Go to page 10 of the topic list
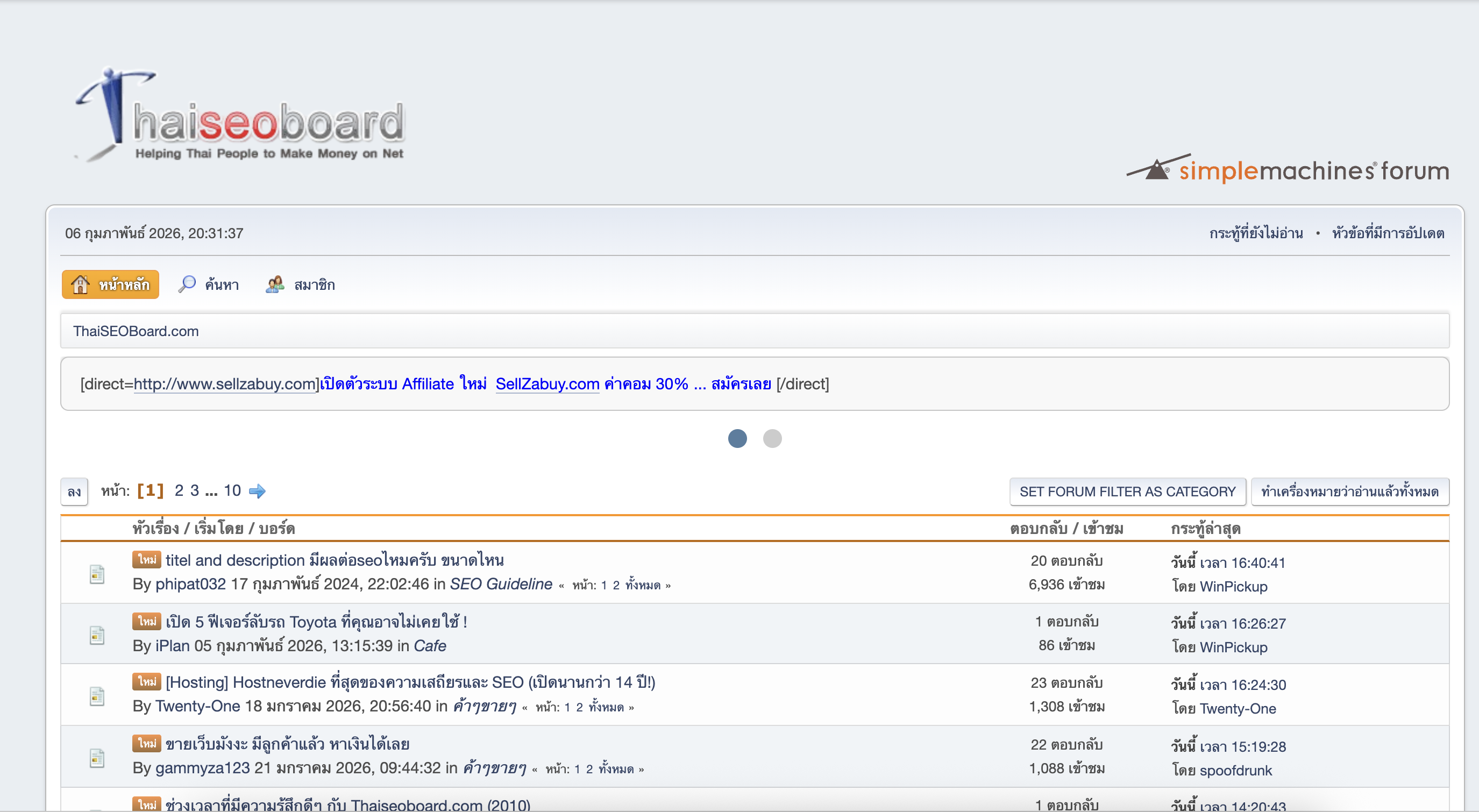 point(232,490)
